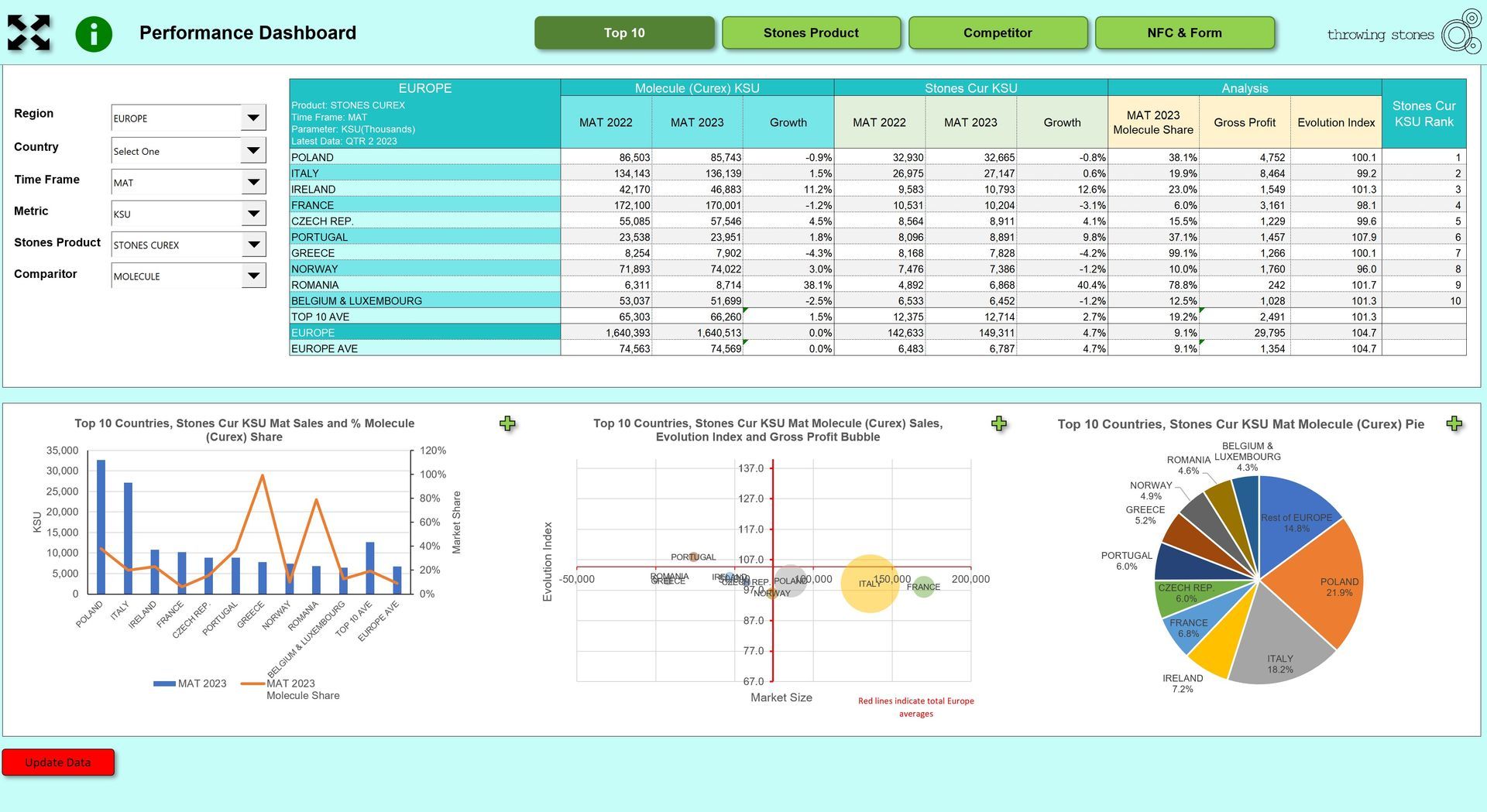This screenshot has width=1487, height=812.
Task: Click the red Update Data button
Action: [58, 762]
